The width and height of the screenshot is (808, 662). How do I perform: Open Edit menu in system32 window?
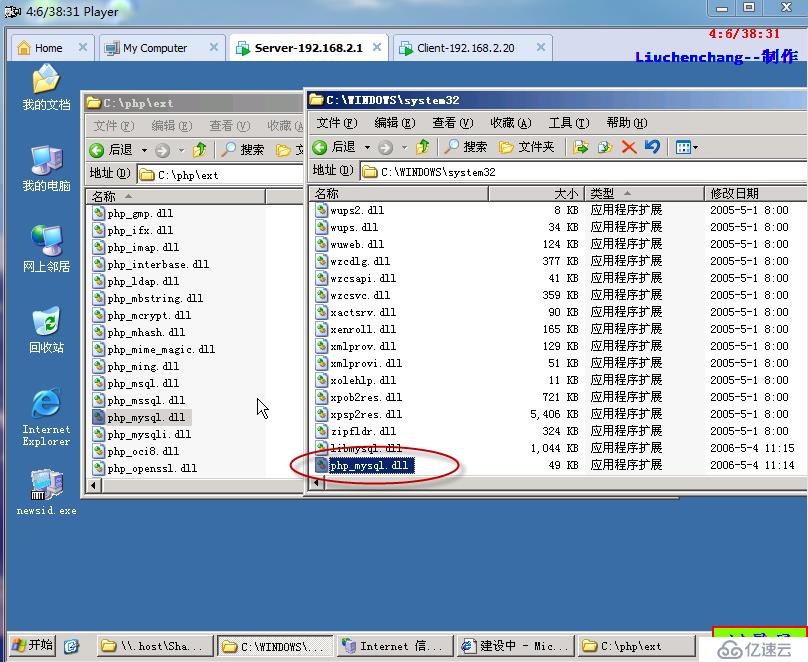pos(395,123)
